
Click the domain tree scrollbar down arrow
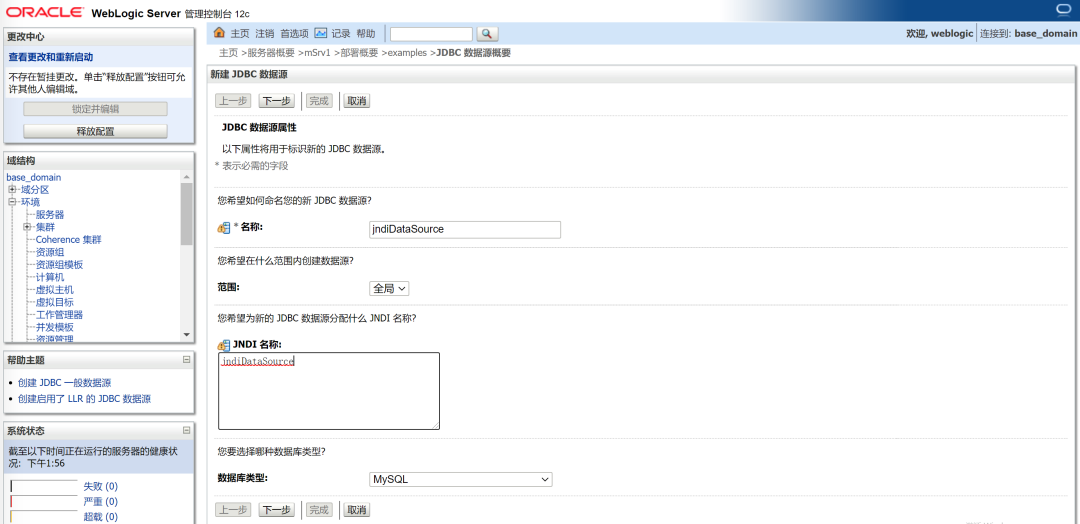(x=186, y=334)
